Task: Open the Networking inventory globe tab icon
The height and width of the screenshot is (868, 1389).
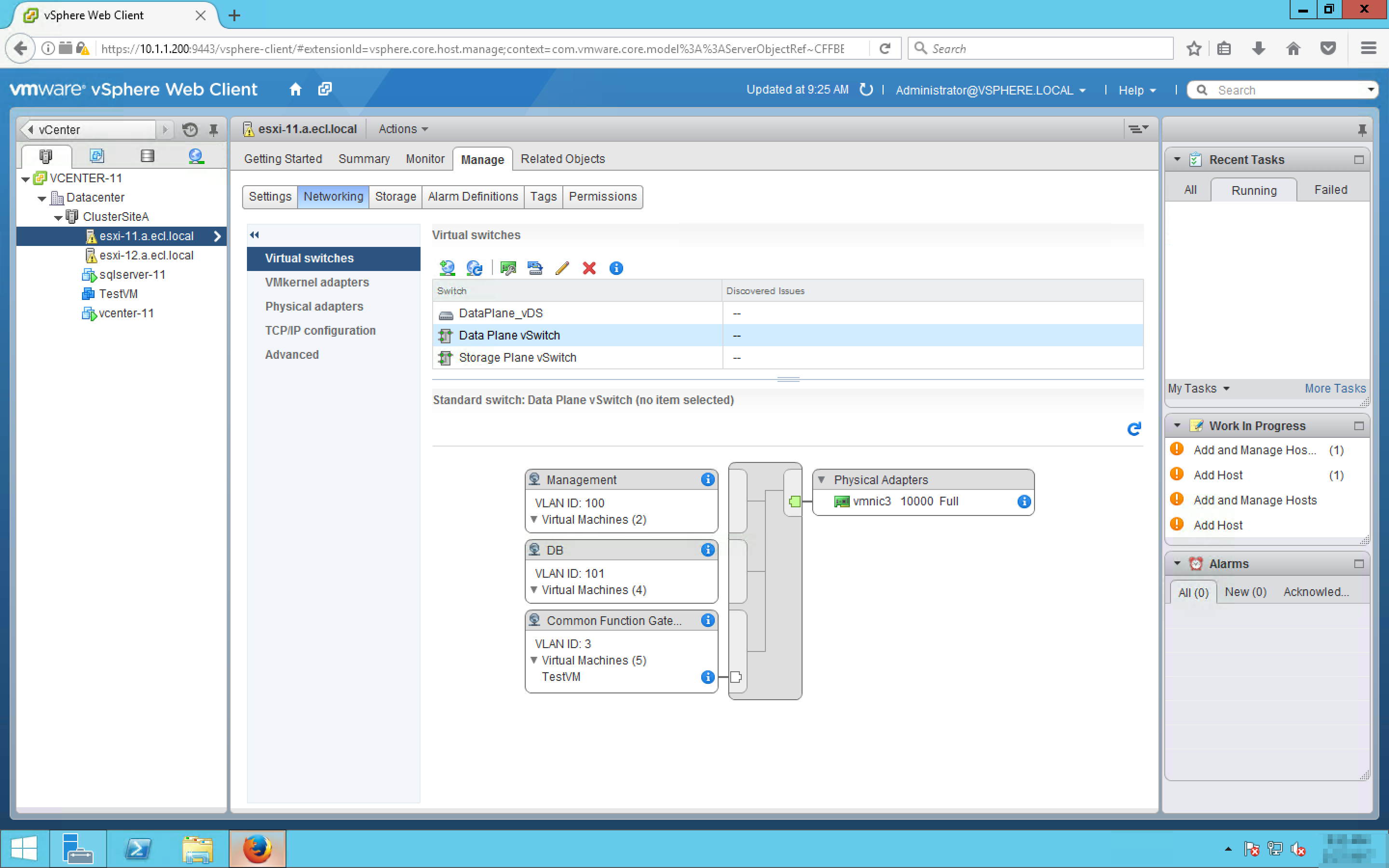Action: (x=196, y=156)
